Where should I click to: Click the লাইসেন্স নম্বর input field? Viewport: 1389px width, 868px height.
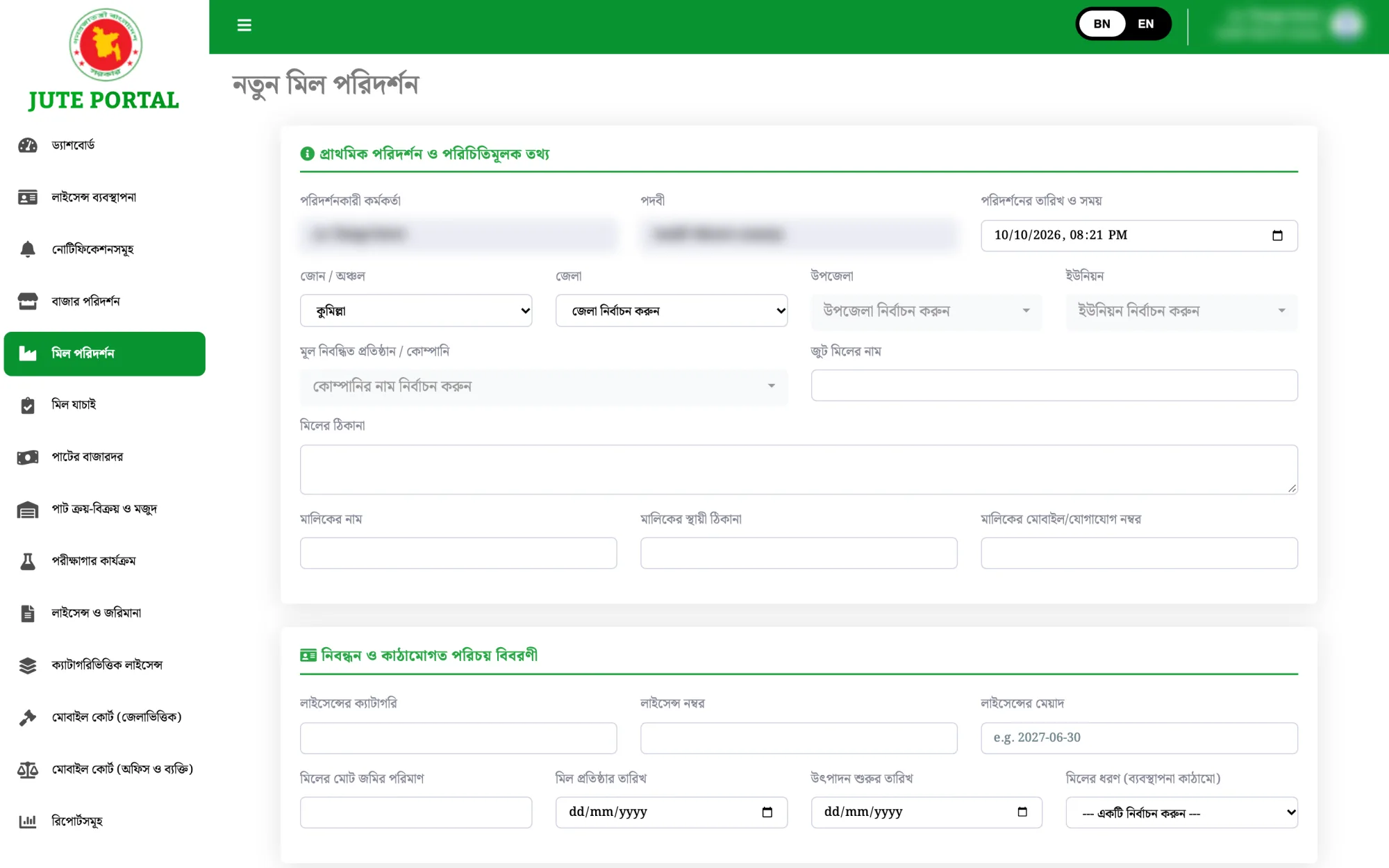pyautogui.click(x=799, y=738)
